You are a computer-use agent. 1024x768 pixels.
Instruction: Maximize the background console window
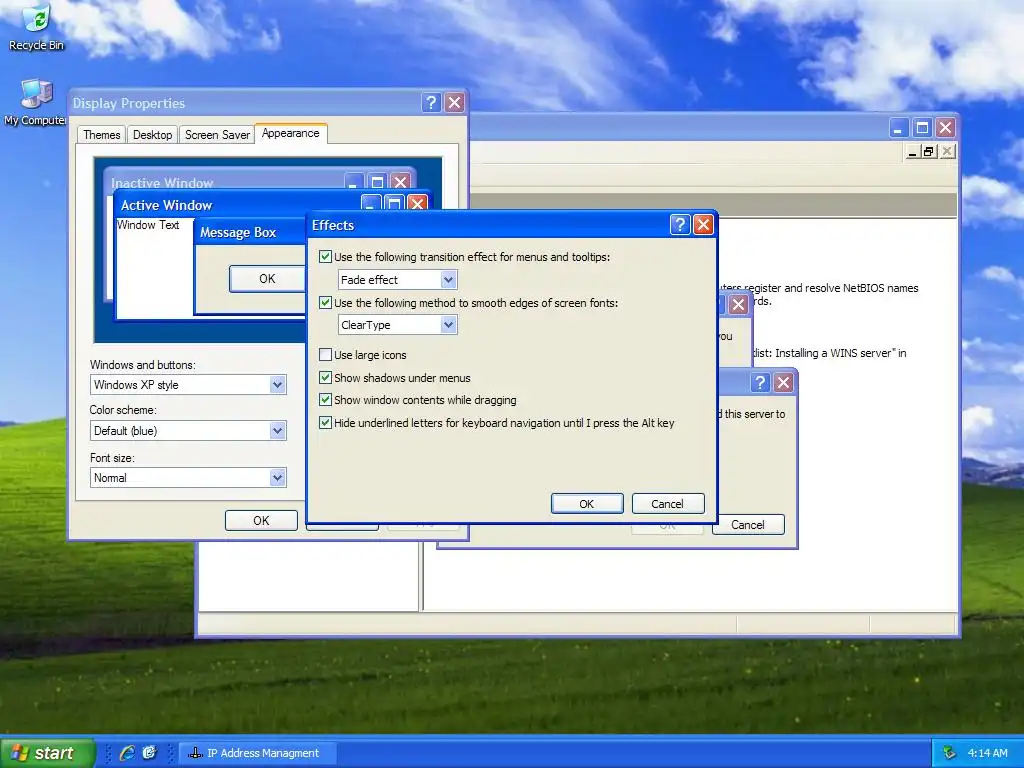point(922,127)
